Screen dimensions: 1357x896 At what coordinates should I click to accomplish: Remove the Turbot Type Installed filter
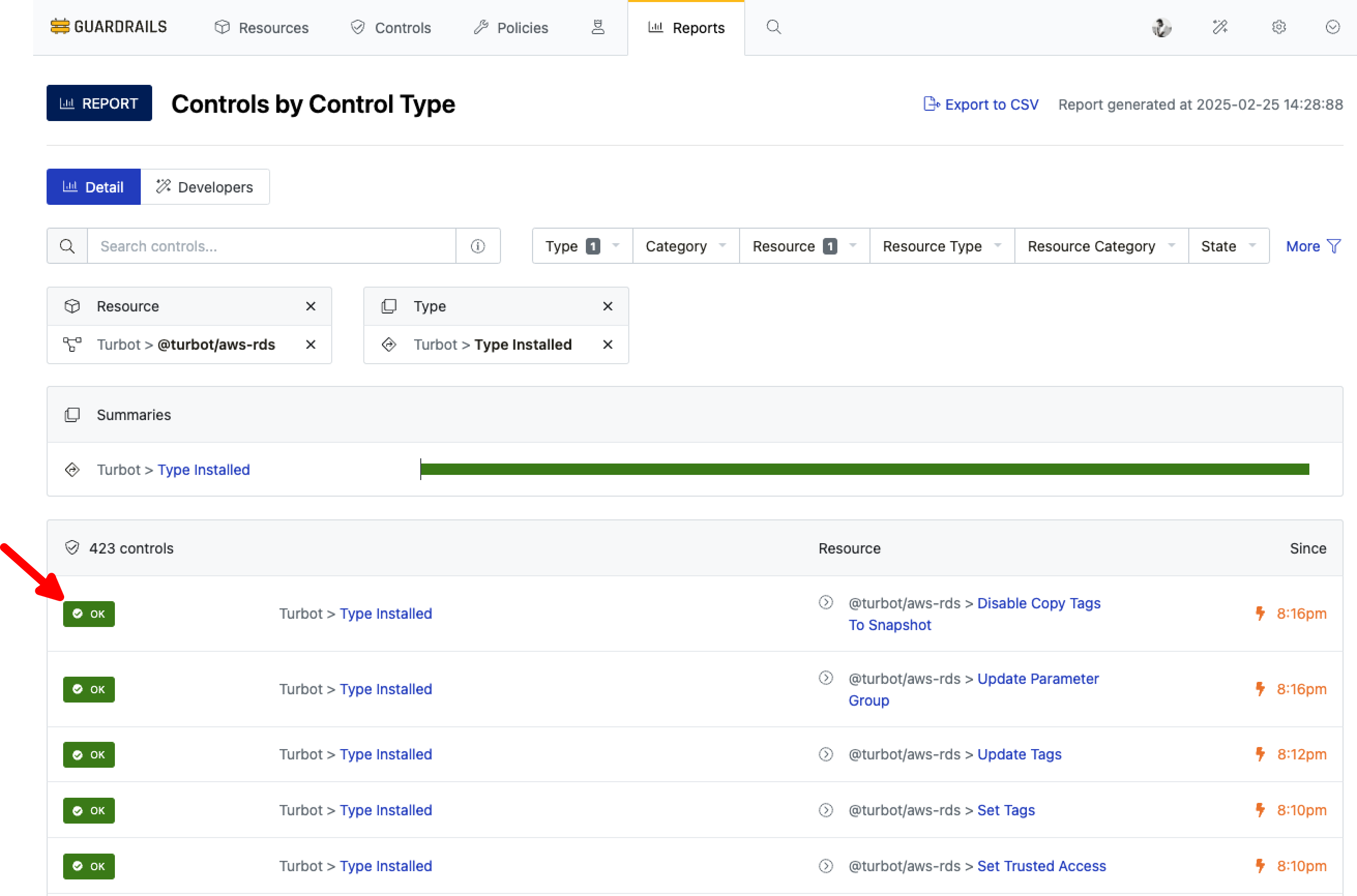pos(608,344)
